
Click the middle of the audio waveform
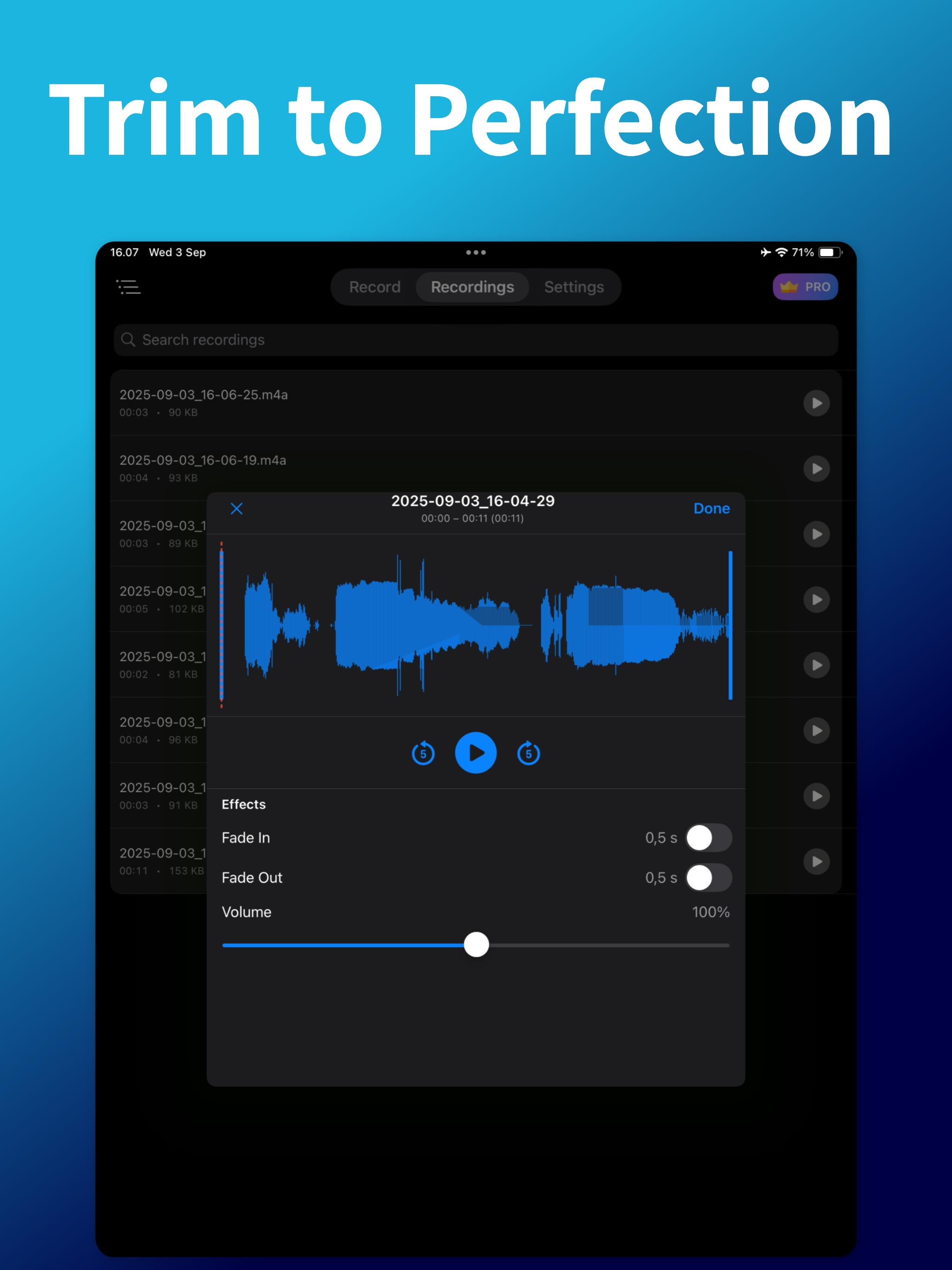(476, 625)
